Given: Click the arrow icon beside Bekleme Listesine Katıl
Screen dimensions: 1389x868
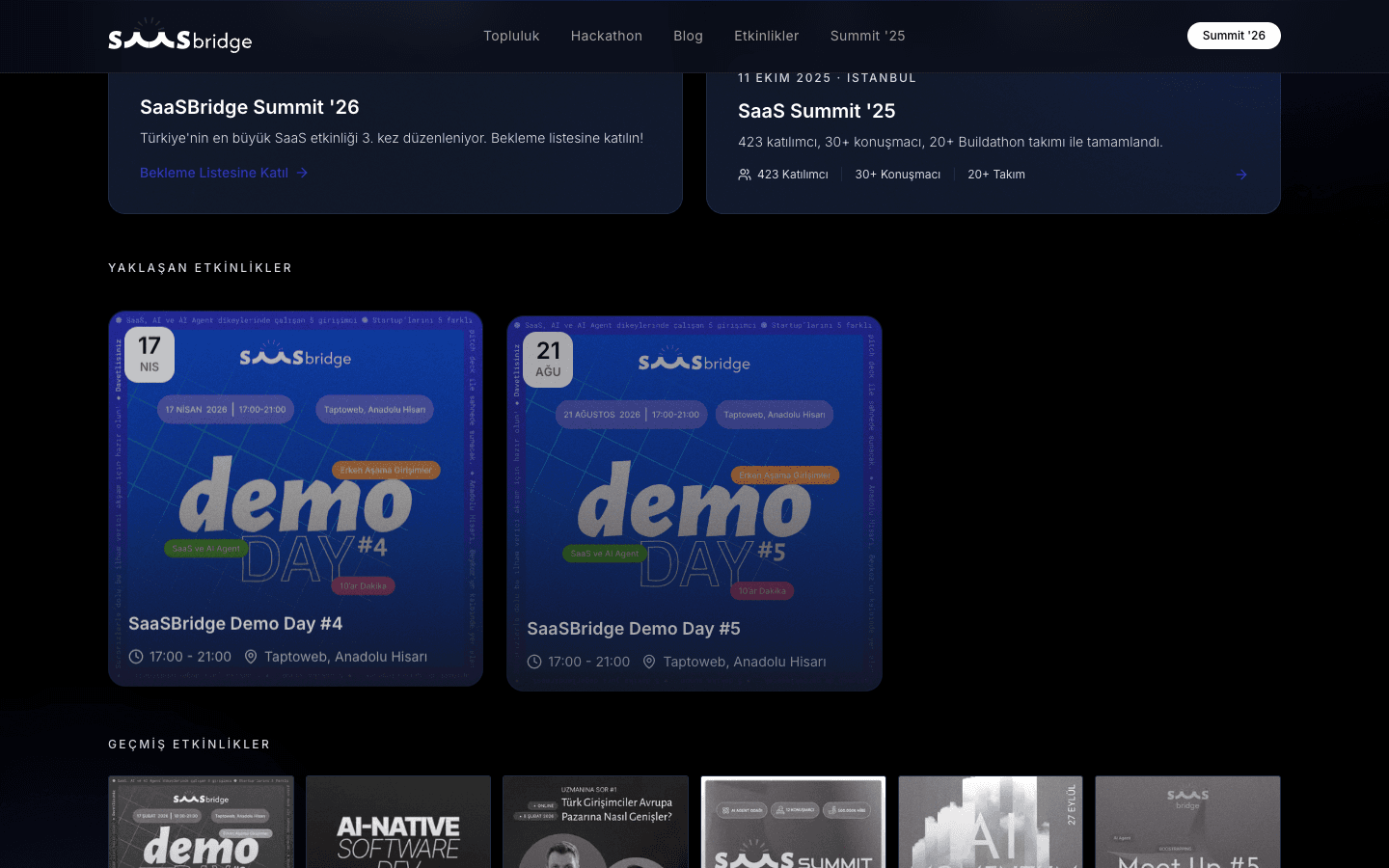Looking at the screenshot, I should click(x=302, y=173).
